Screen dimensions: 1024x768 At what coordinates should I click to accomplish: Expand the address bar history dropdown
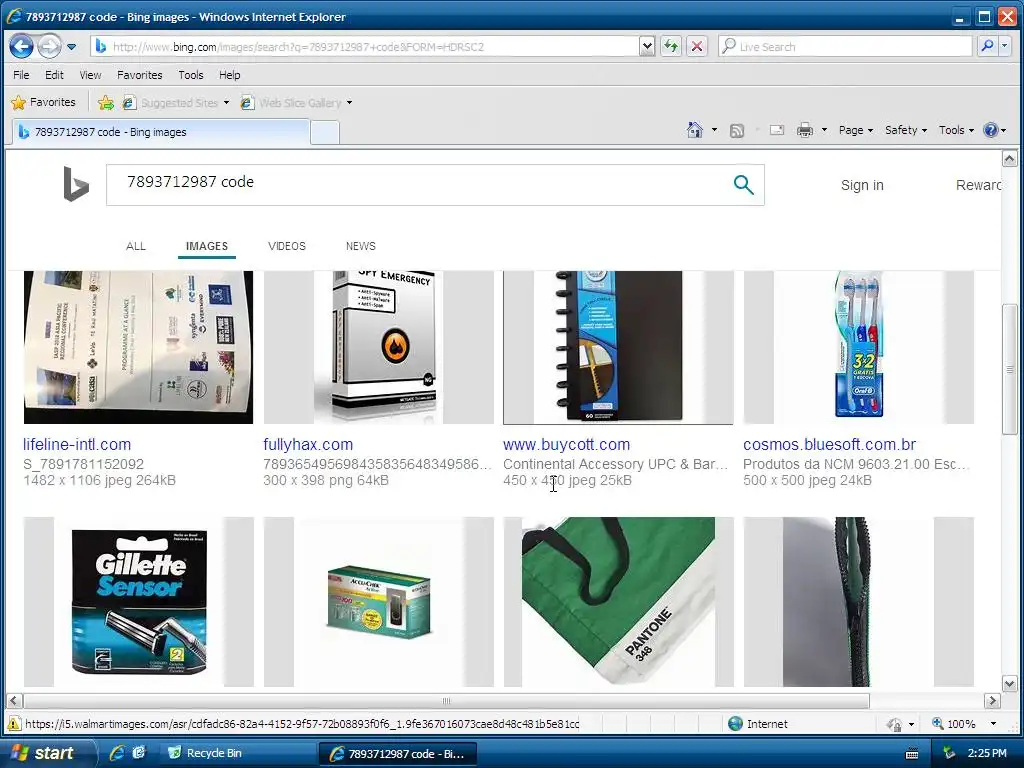click(x=647, y=47)
